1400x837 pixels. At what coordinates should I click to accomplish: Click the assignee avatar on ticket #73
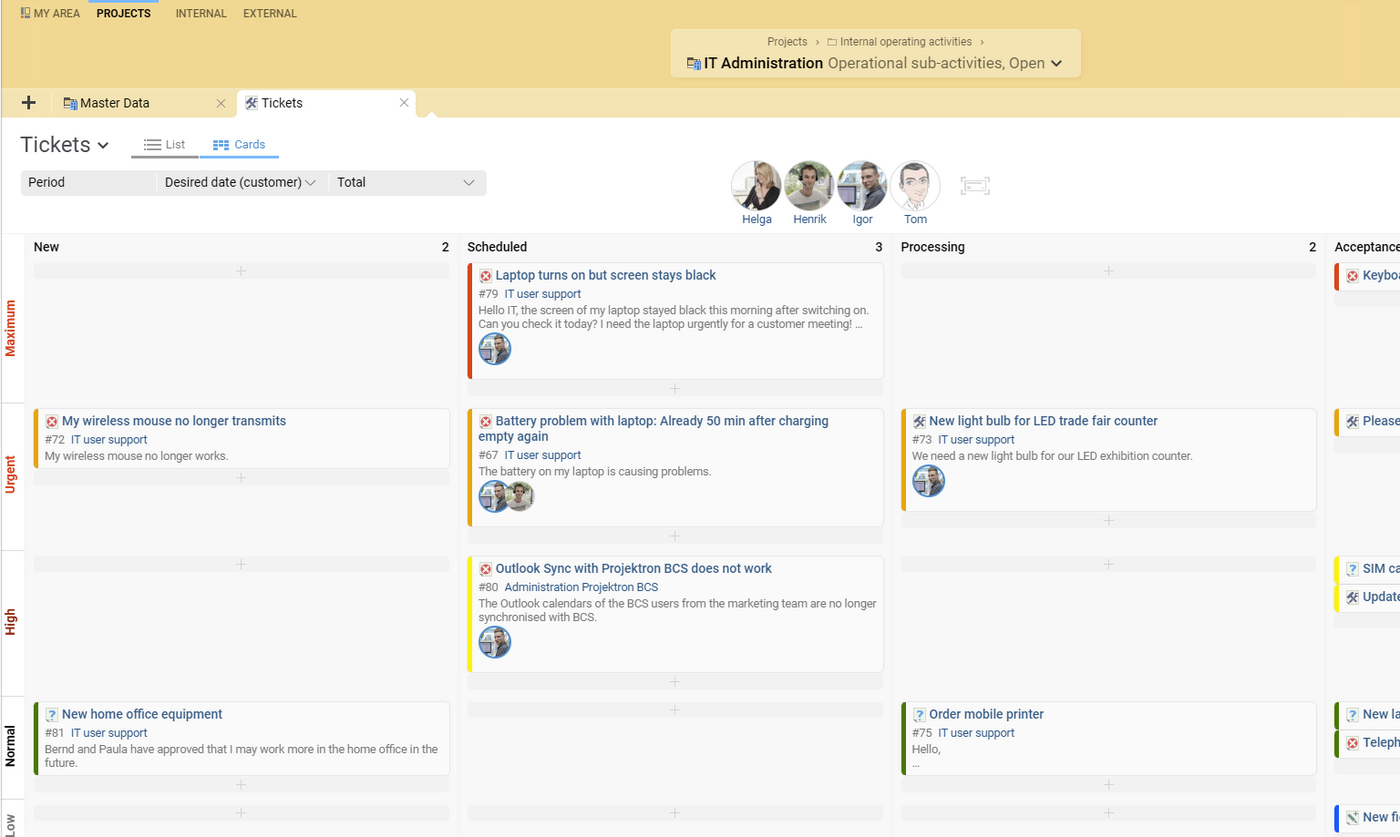tap(929, 481)
